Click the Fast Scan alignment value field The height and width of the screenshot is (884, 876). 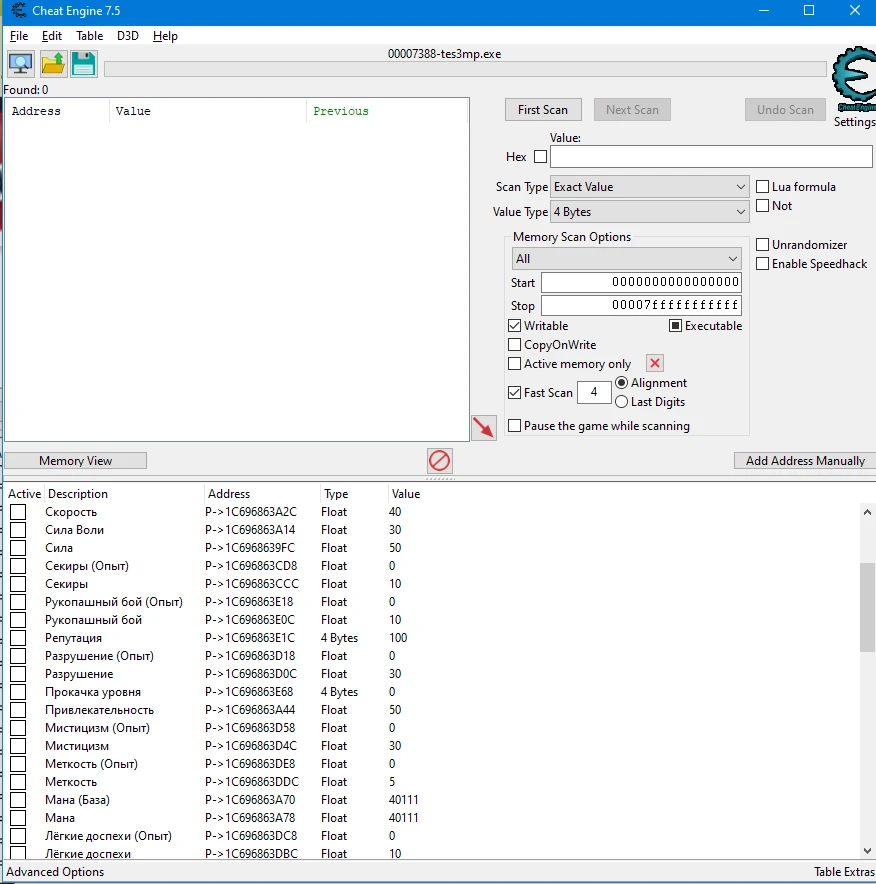594,392
